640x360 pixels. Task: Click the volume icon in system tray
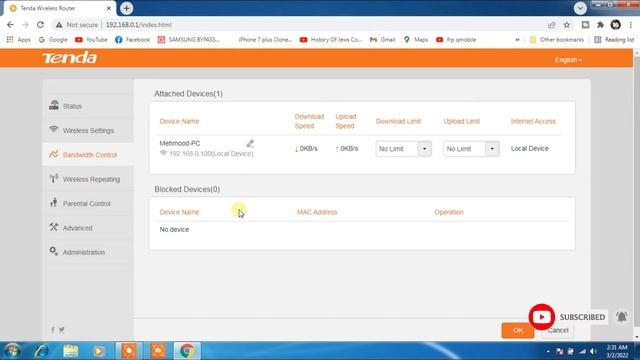[593, 351]
